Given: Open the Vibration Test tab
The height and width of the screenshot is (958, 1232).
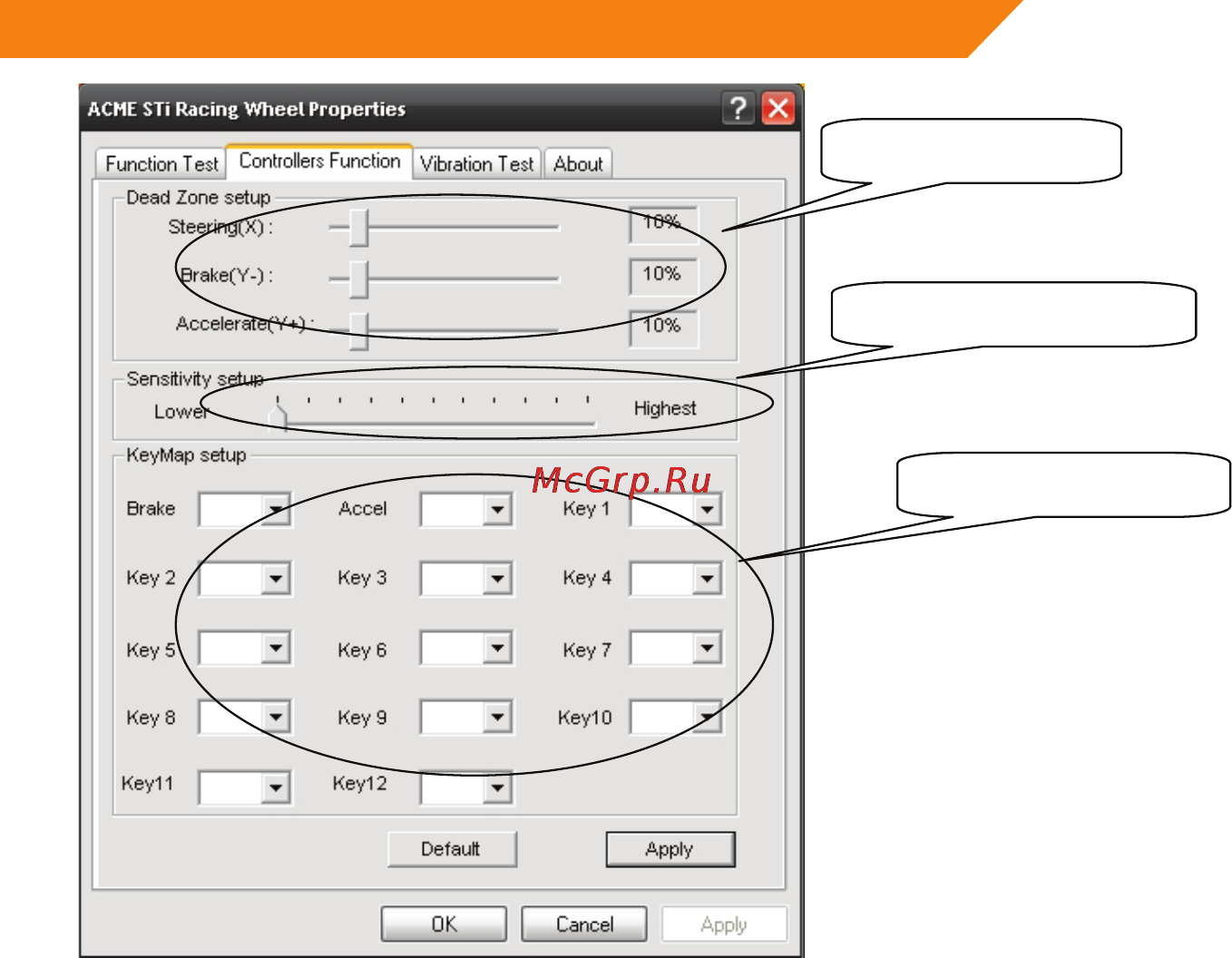Looking at the screenshot, I should click(477, 164).
